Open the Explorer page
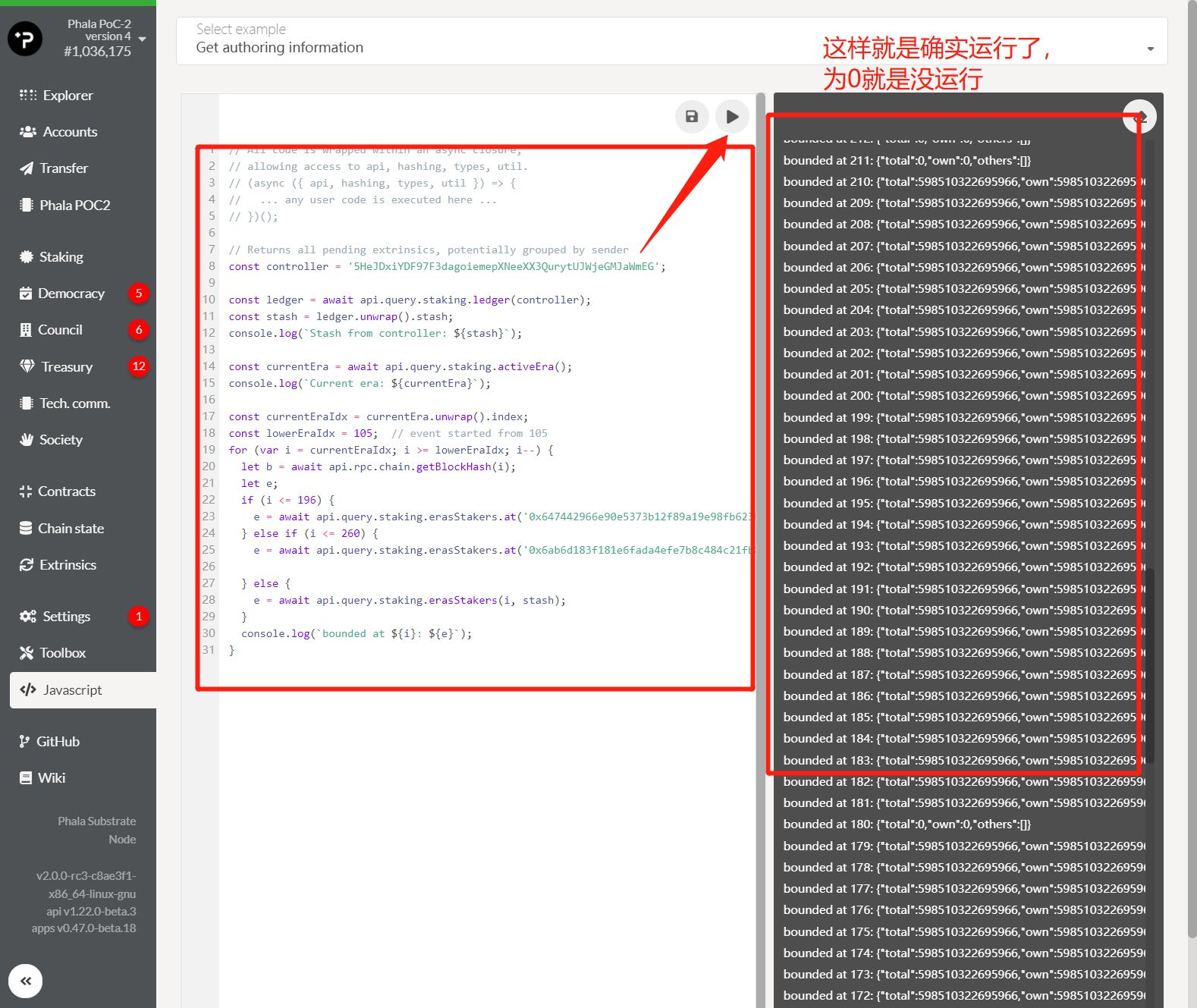The height and width of the screenshot is (1008, 1197). 67,96
